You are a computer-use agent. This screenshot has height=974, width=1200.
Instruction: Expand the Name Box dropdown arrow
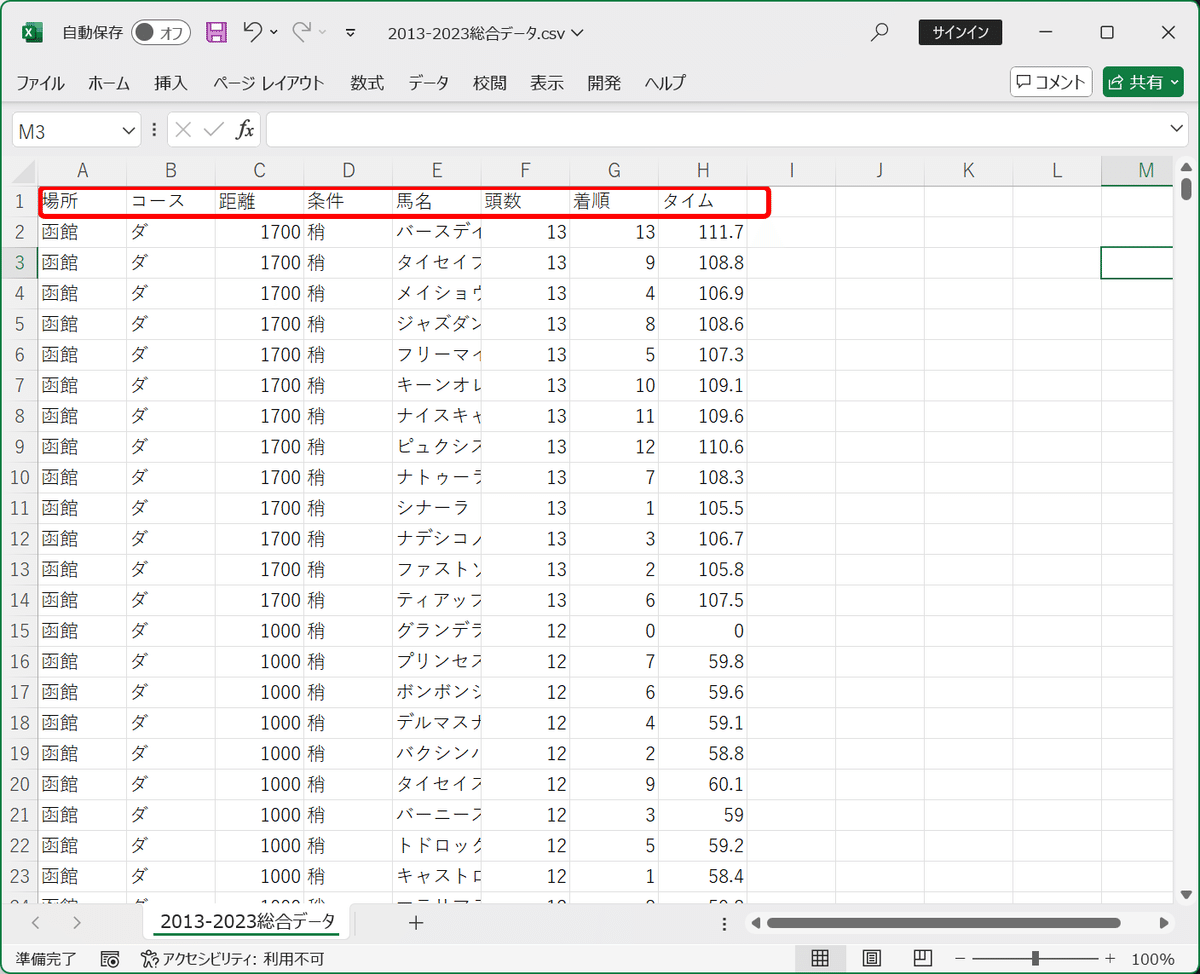(129, 131)
